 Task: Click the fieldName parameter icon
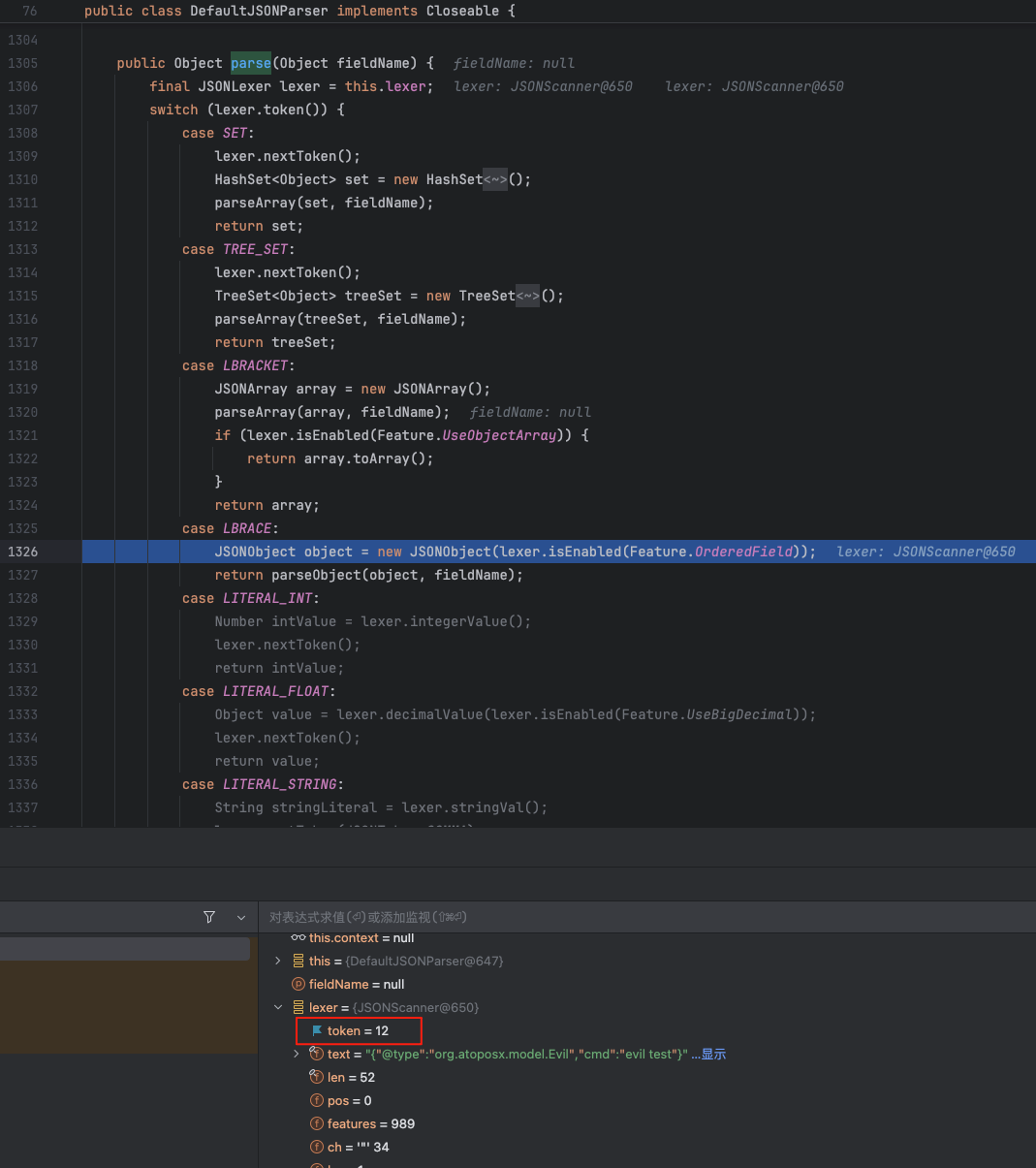point(298,984)
